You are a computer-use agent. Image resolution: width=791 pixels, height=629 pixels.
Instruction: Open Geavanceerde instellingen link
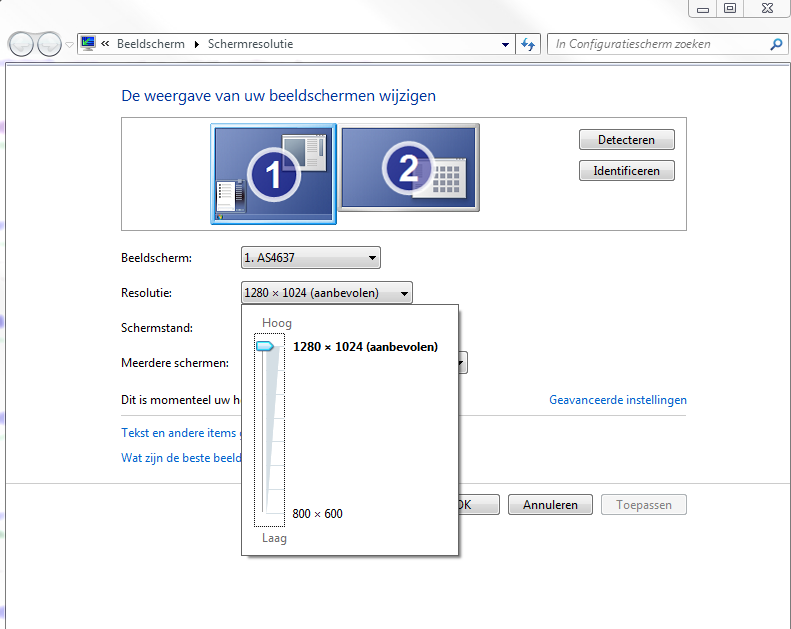pos(617,400)
